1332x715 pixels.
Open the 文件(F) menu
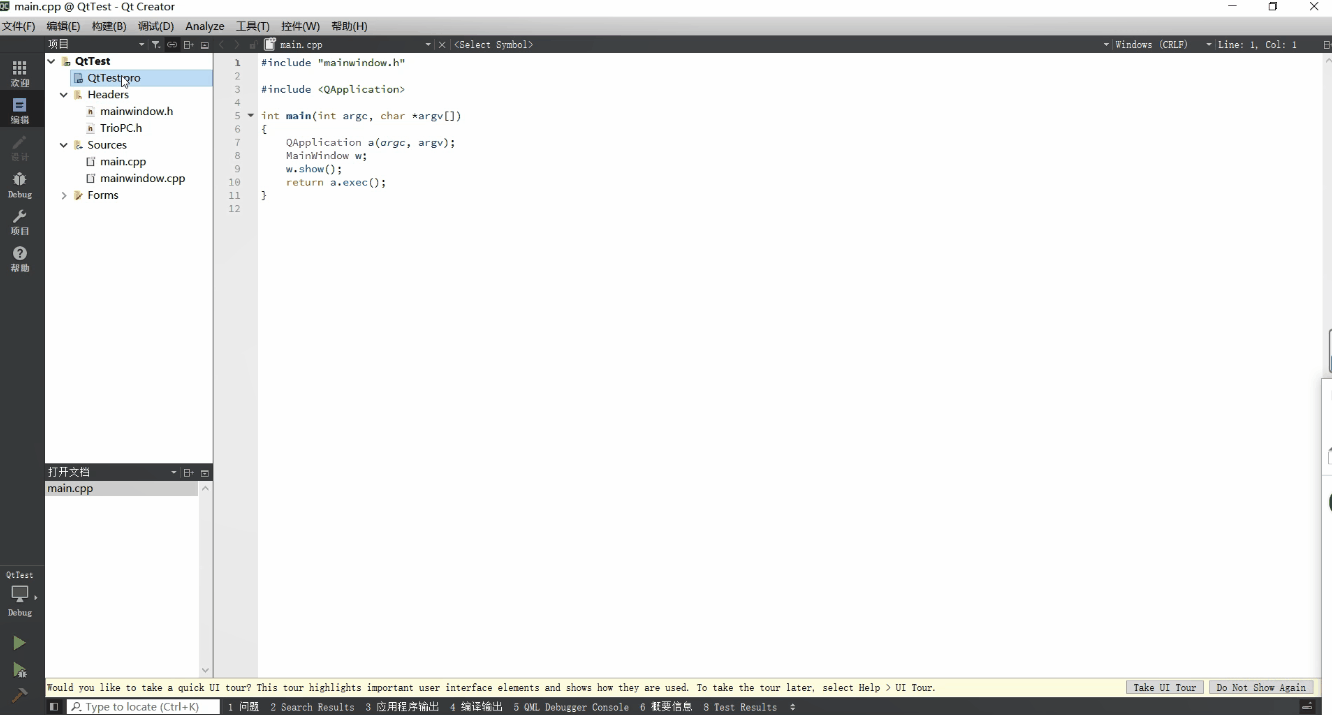click(18, 26)
